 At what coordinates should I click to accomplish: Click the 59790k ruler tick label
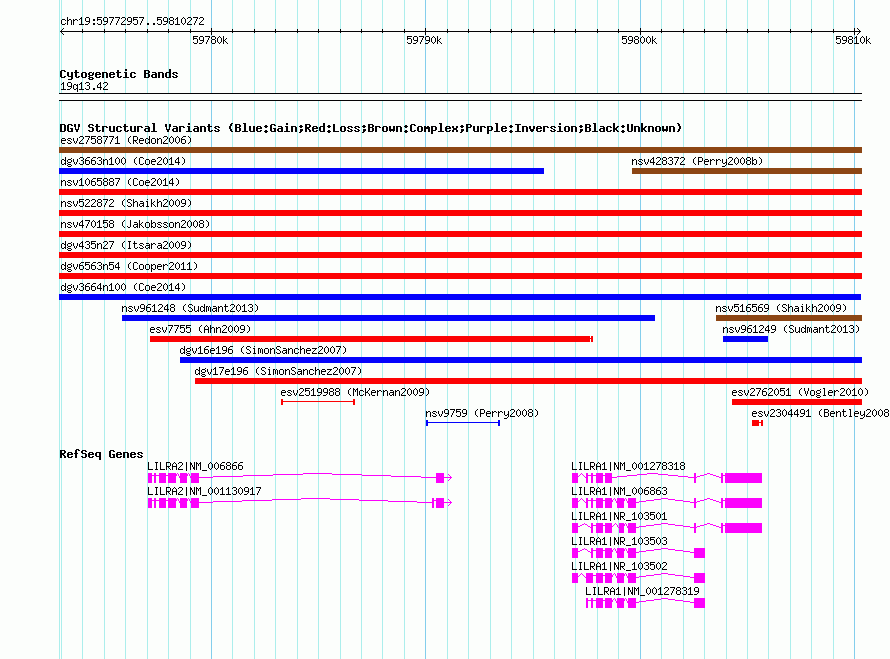tap(424, 40)
